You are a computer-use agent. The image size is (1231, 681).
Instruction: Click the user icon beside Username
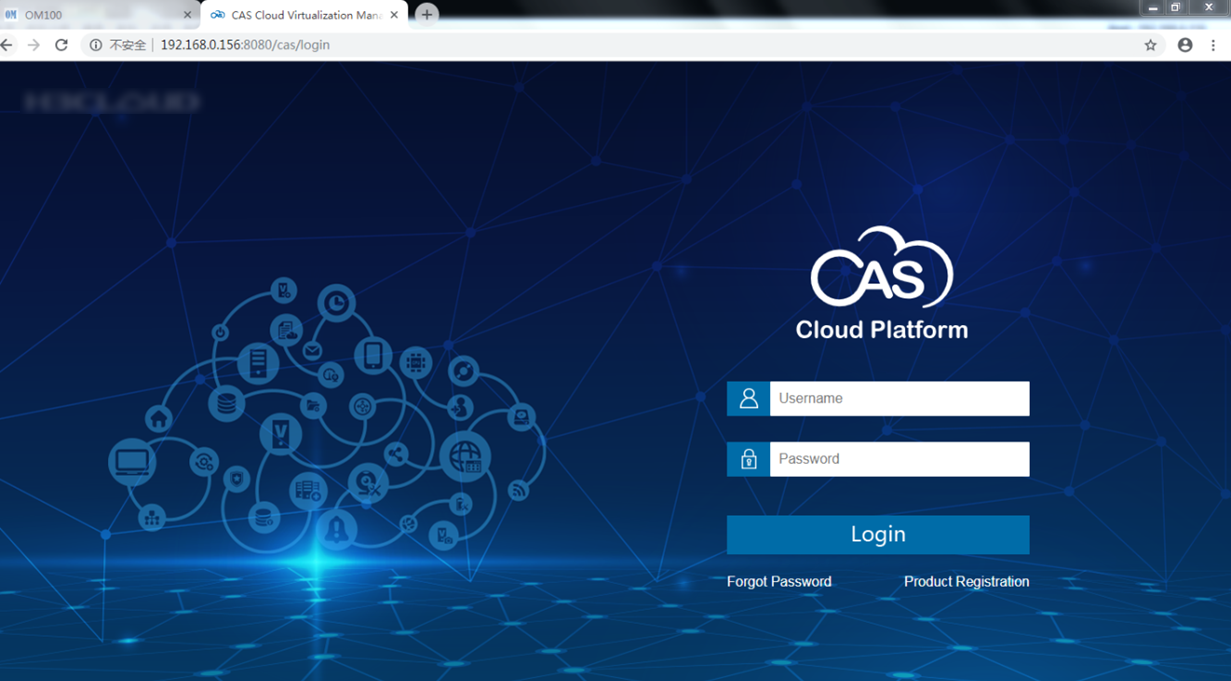click(x=748, y=398)
